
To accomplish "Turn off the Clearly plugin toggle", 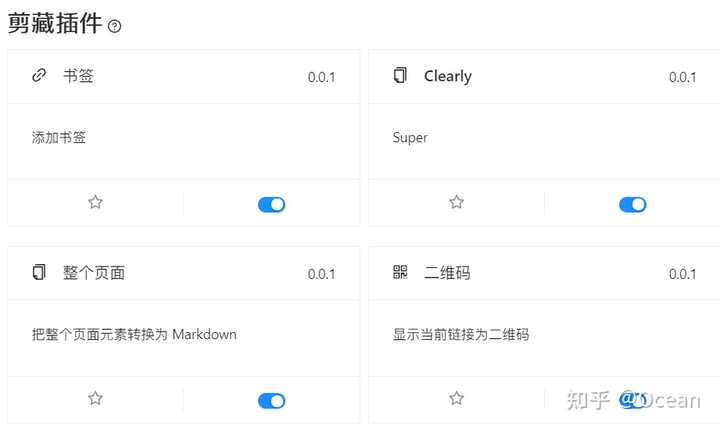I will coord(632,204).
